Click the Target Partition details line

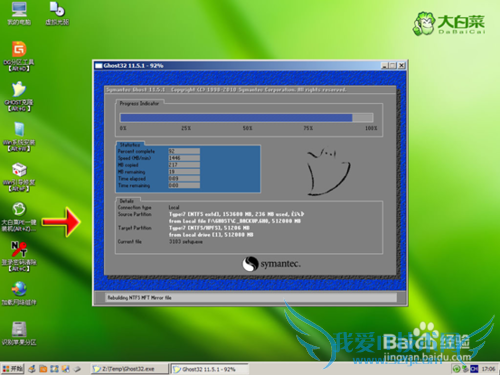click(211, 231)
